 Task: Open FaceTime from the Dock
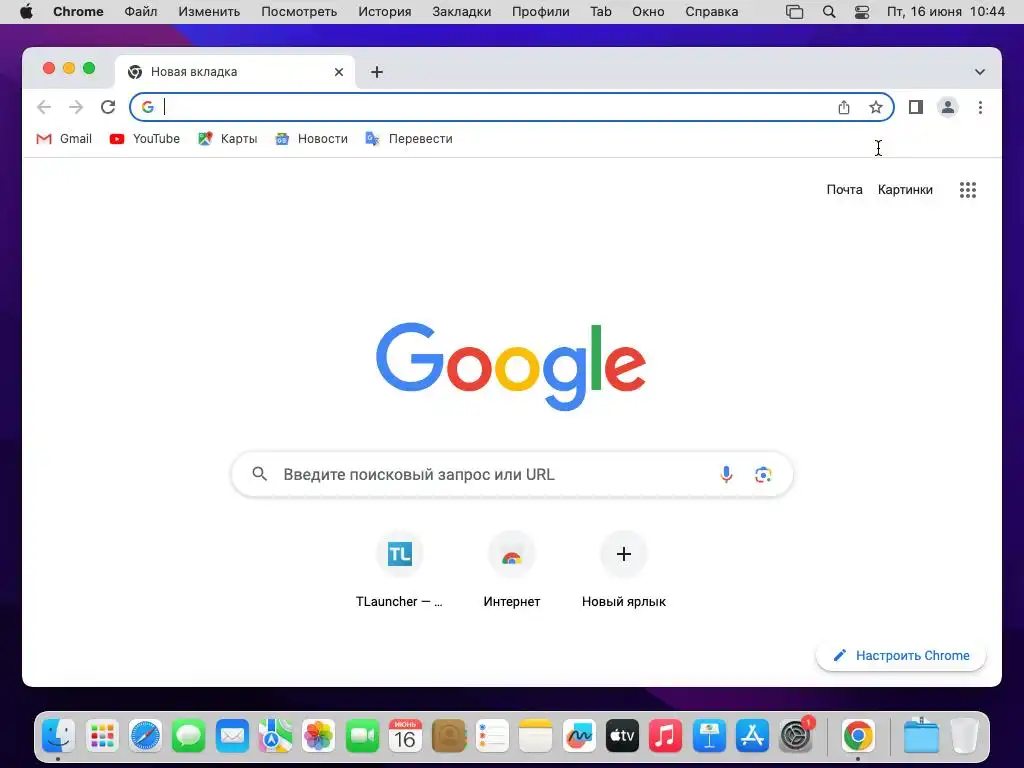click(362, 736)
